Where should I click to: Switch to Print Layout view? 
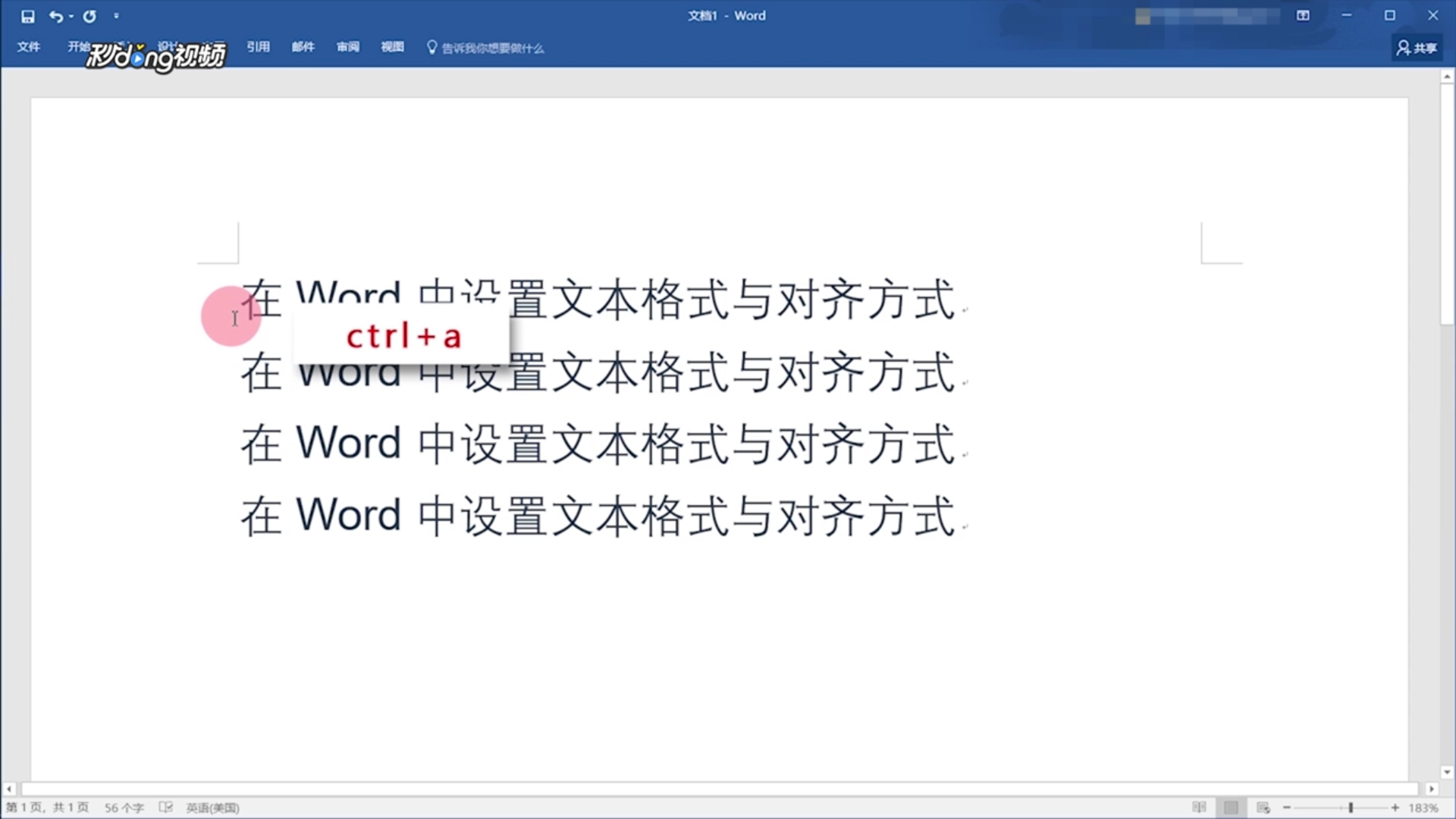pos(1232,807)
